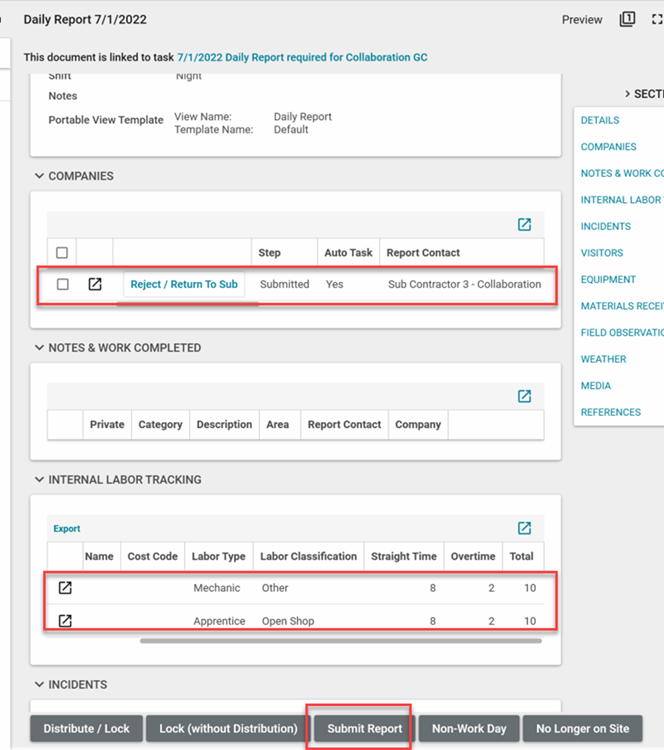This screenshot has width=664, height=750.
Task: Check the Sub Contractor 3 row checkbox
Action: coord(62,284)
